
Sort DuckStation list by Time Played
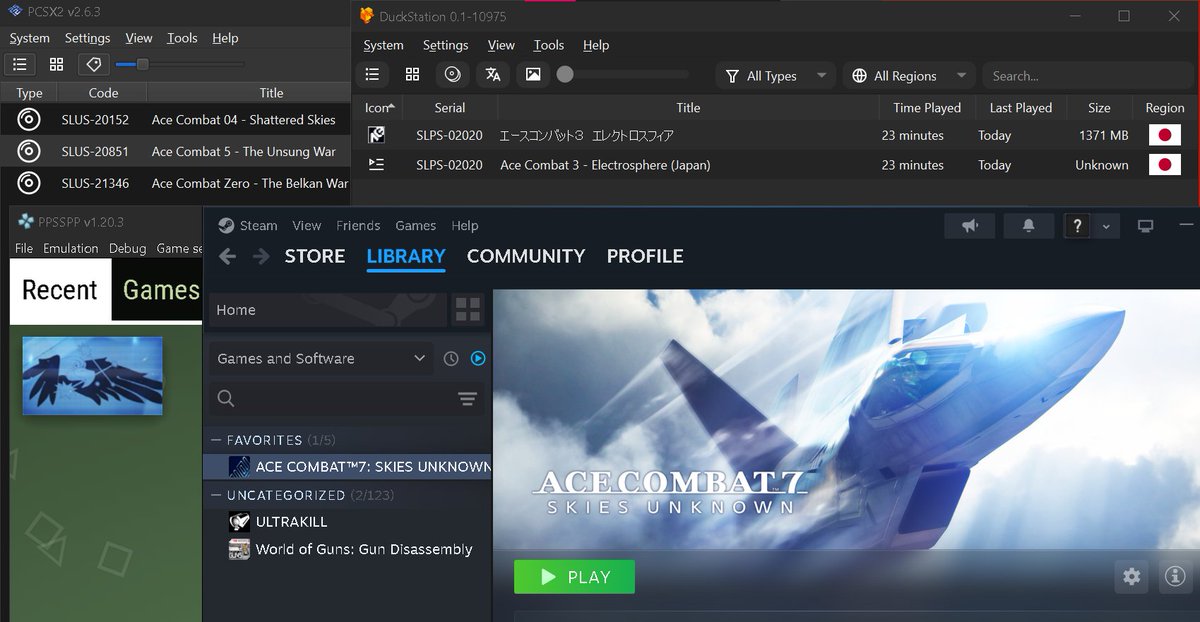coord(927,107)
